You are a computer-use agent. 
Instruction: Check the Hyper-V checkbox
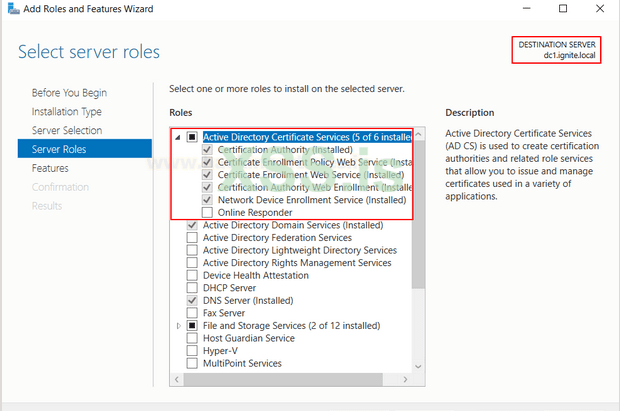coord(192,350)
